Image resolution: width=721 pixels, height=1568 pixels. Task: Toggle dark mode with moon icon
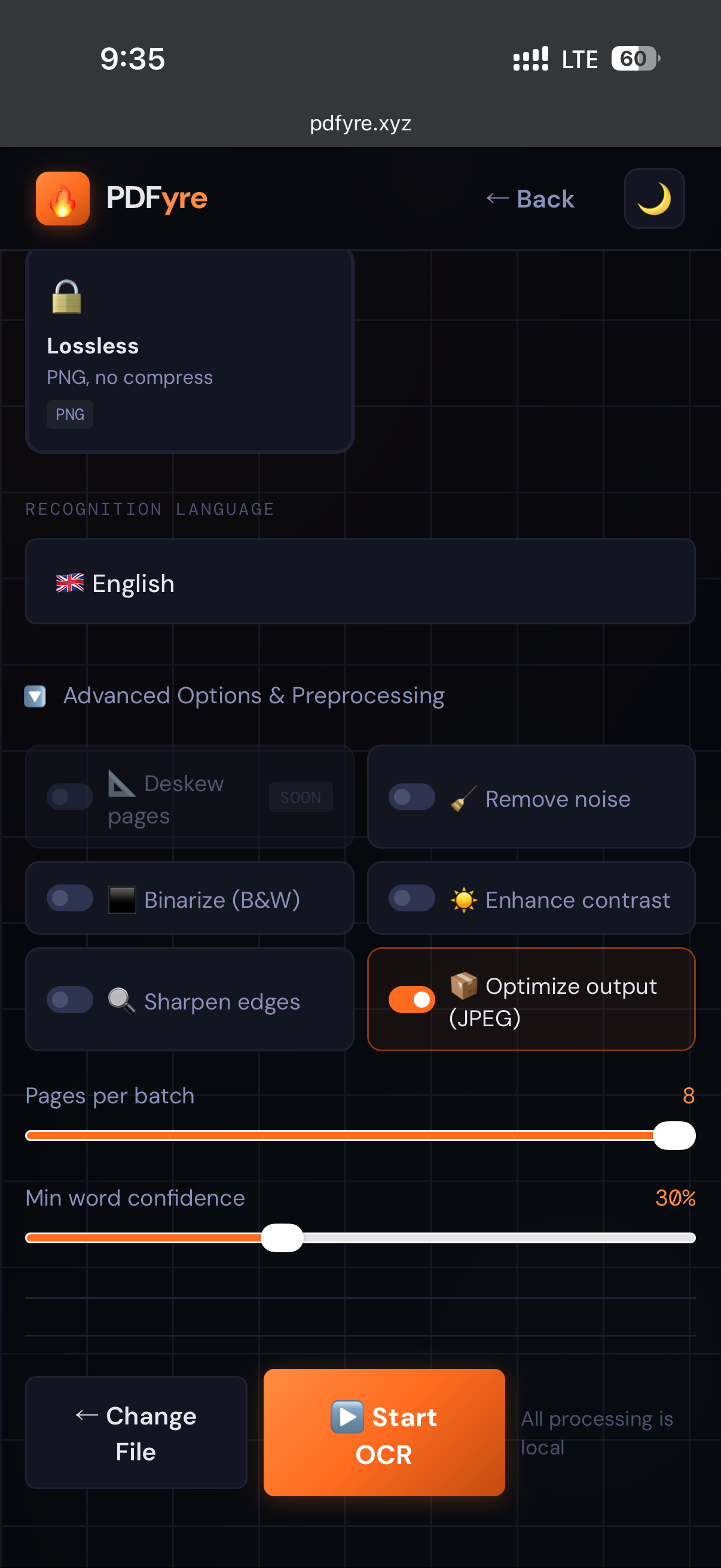[x=654, y=199]
